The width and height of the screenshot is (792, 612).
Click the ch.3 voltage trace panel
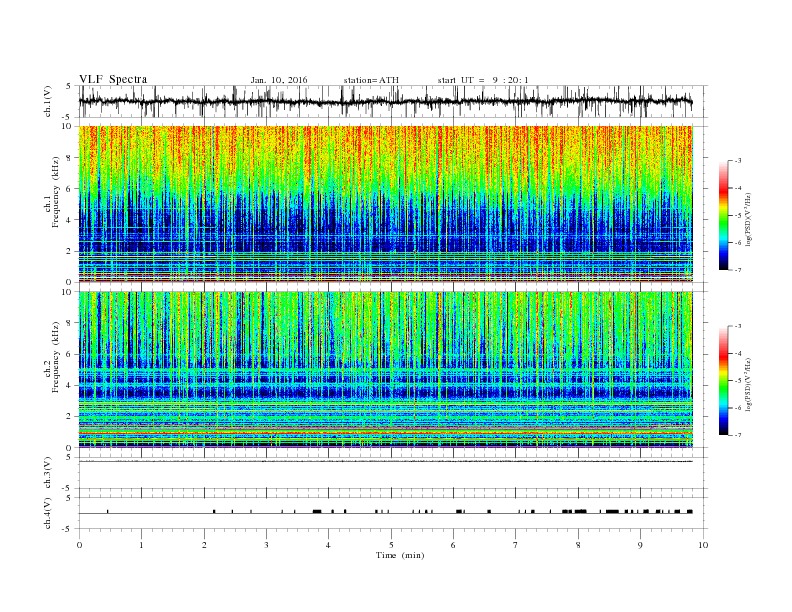coord(393,473)
